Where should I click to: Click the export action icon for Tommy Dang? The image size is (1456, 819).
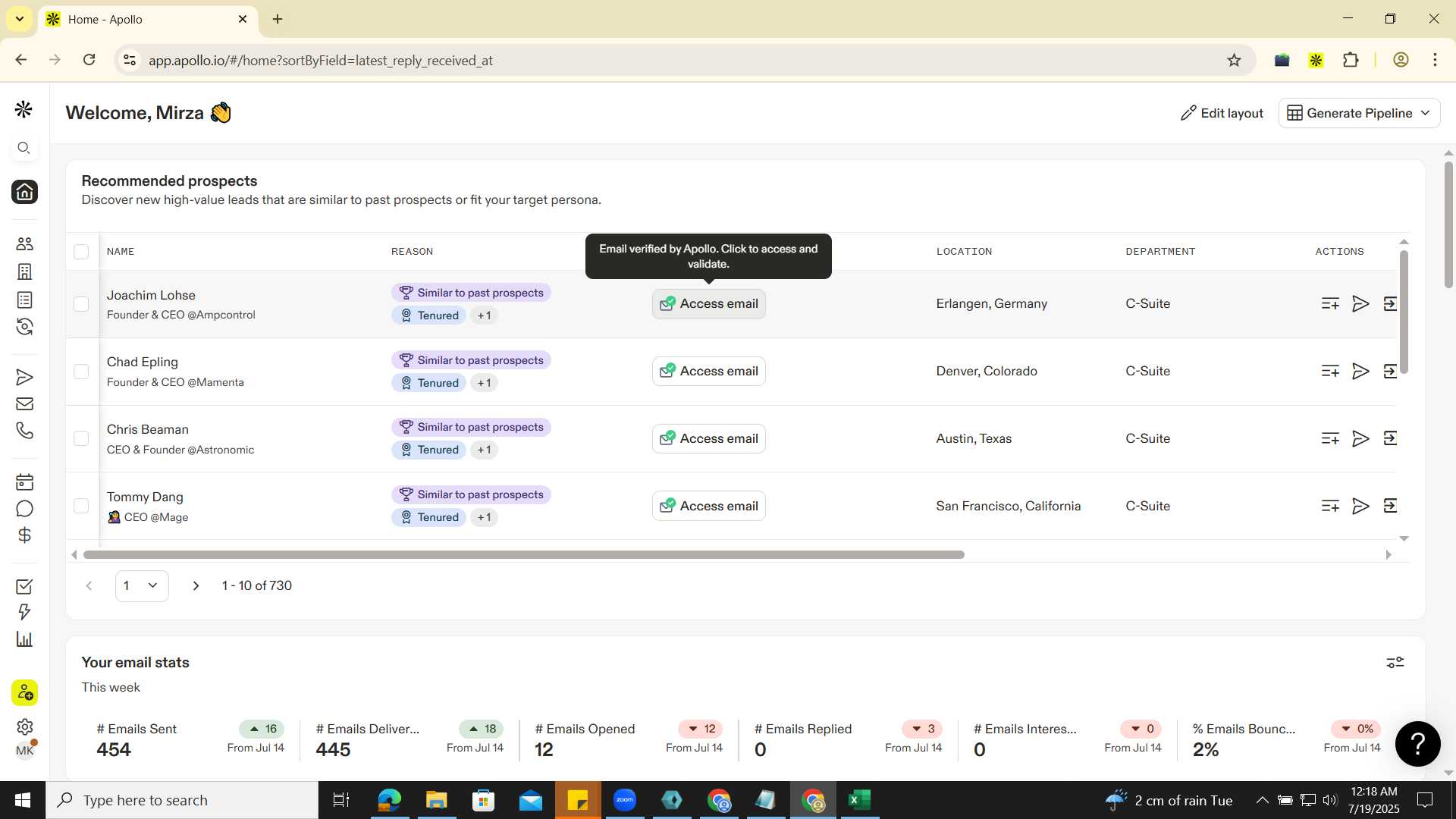[1390, 506]
